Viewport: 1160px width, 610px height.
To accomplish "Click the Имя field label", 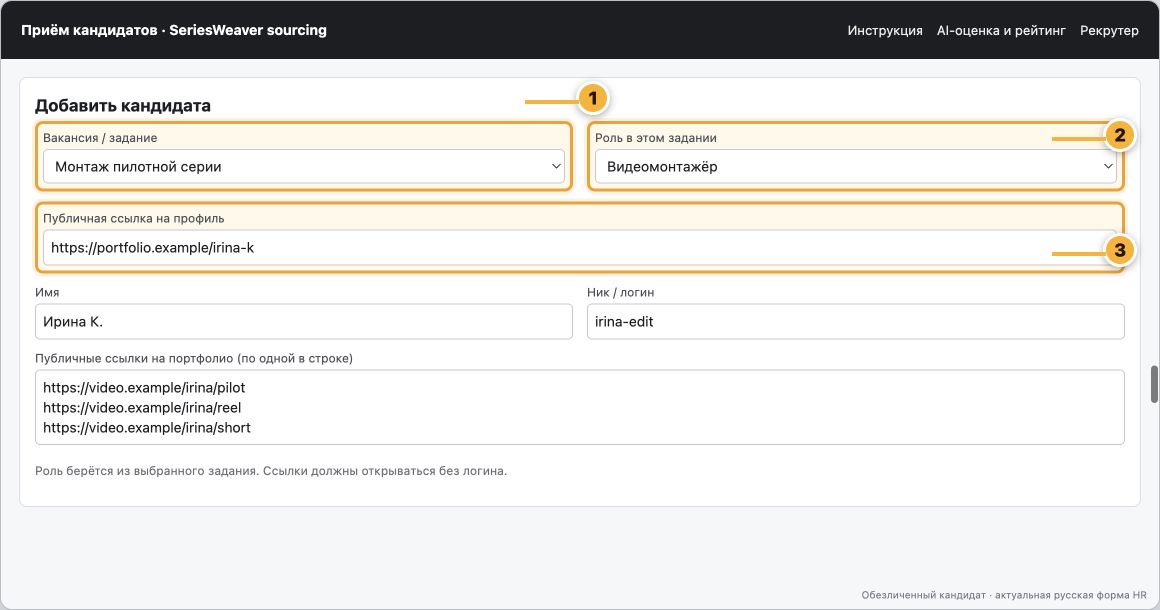I will 47,292.
